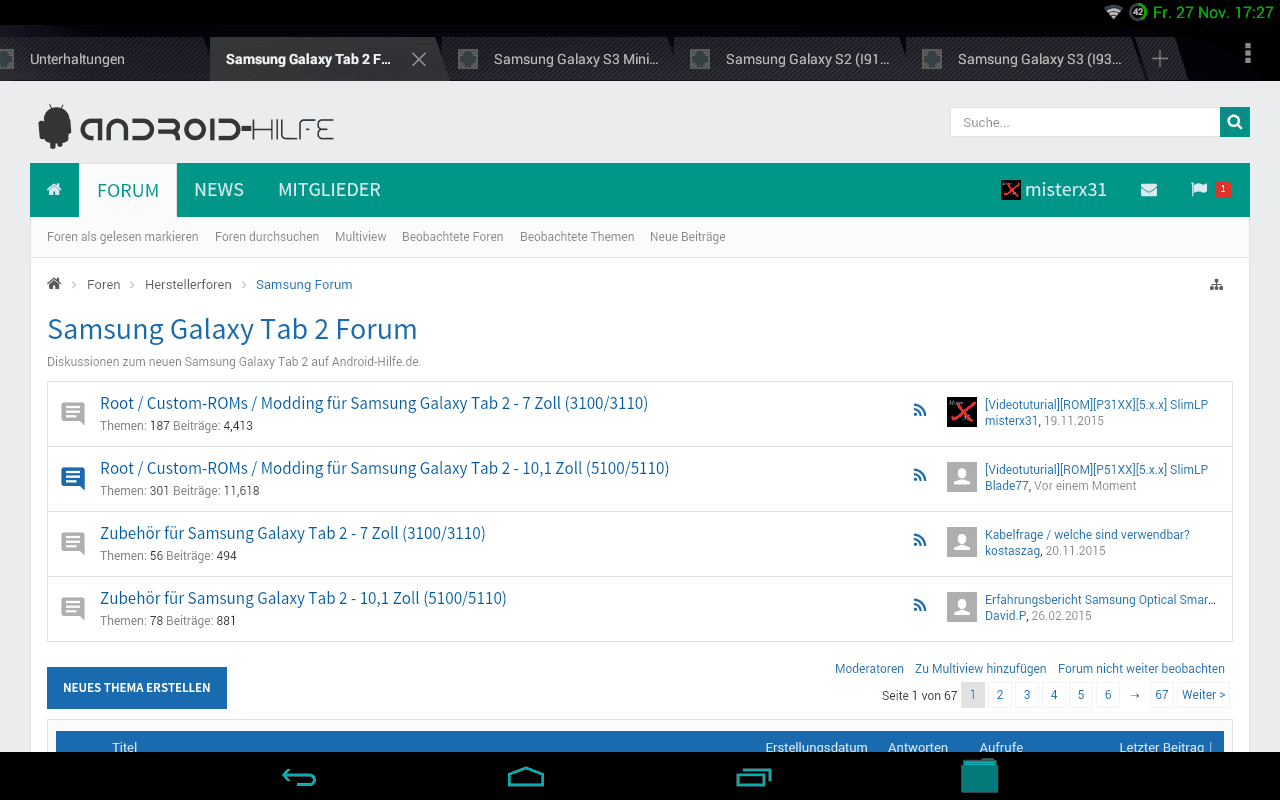
Task: Click Samsung Forum breadcrumb
Action: tap(304, 285)
